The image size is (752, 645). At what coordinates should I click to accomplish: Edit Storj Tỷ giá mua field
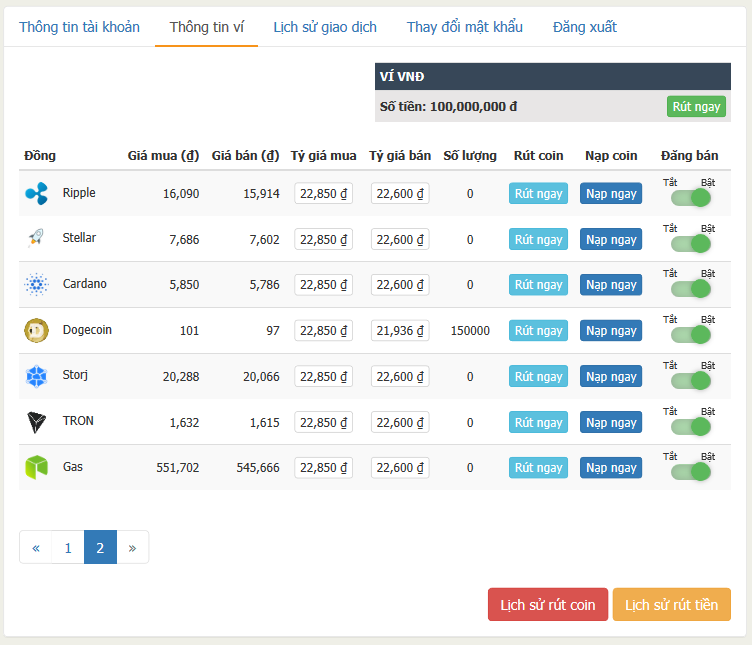point(323,376)
